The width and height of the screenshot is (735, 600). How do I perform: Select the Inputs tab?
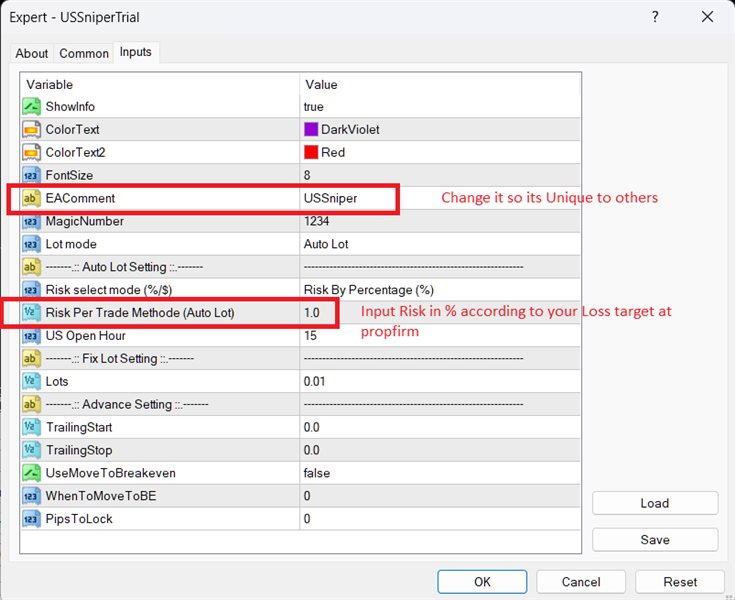(x=135, y=52)
